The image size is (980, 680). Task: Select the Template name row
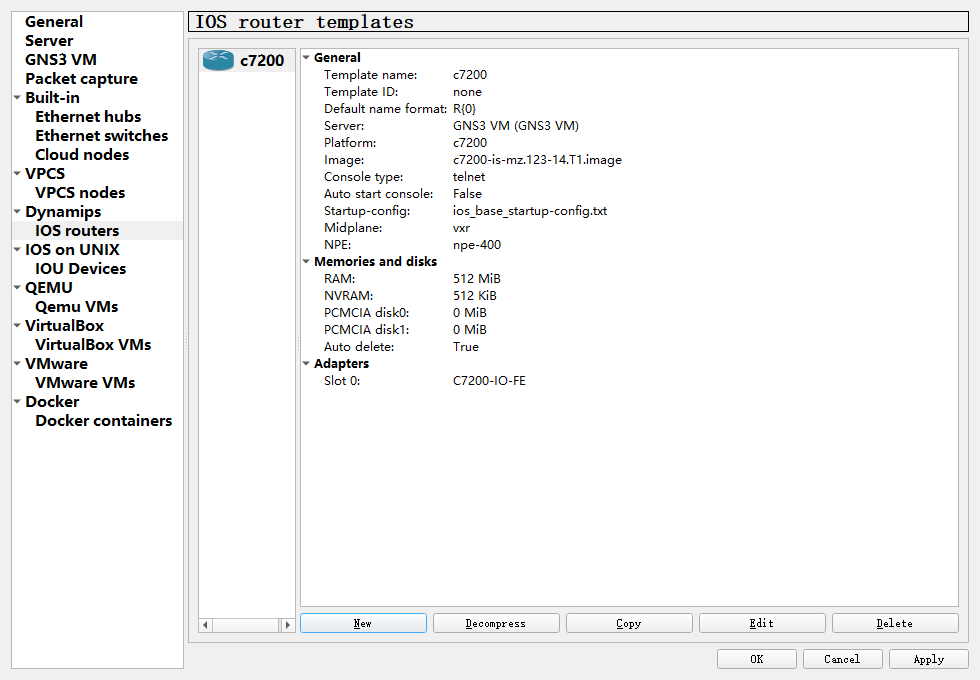(629, 75)
